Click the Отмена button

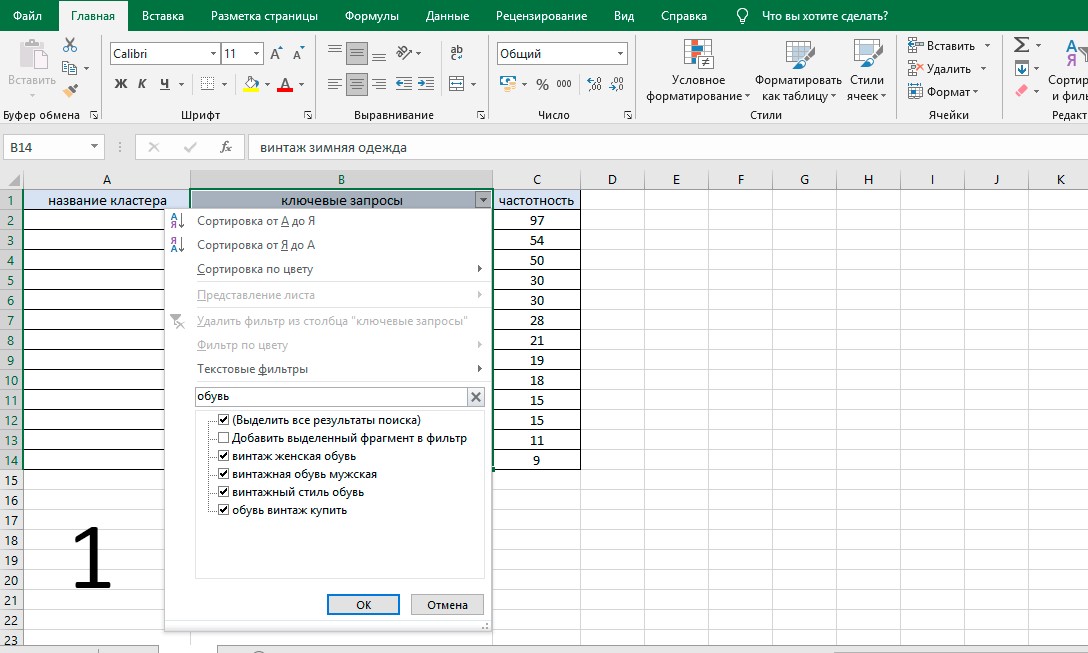coord(447,604)
